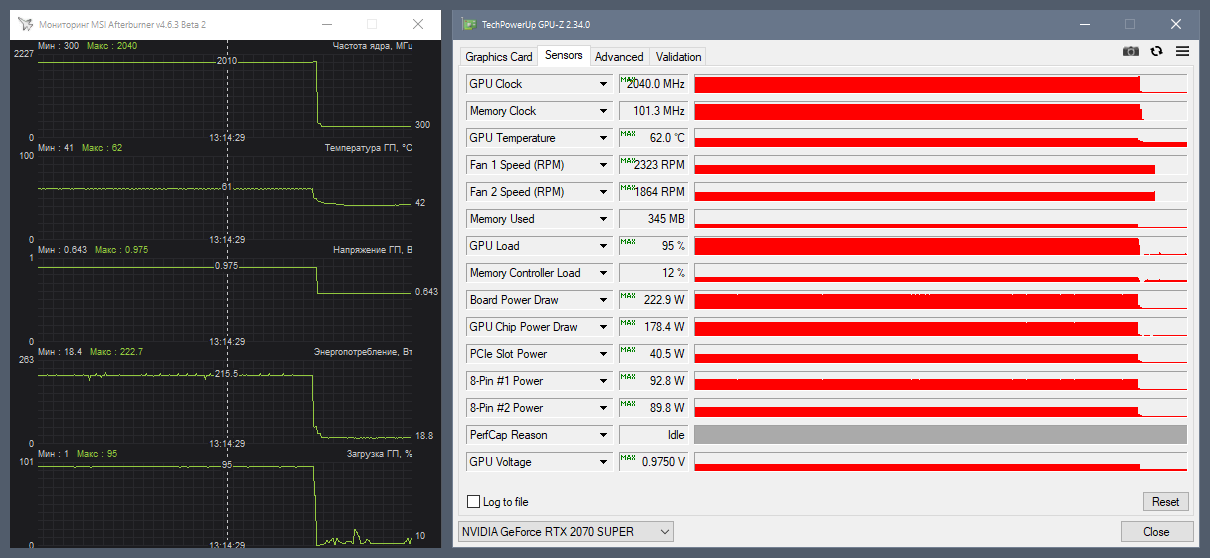1210x558 pixels.
Task: Switch to the Graphics Card tab
Action: [499, 57]
